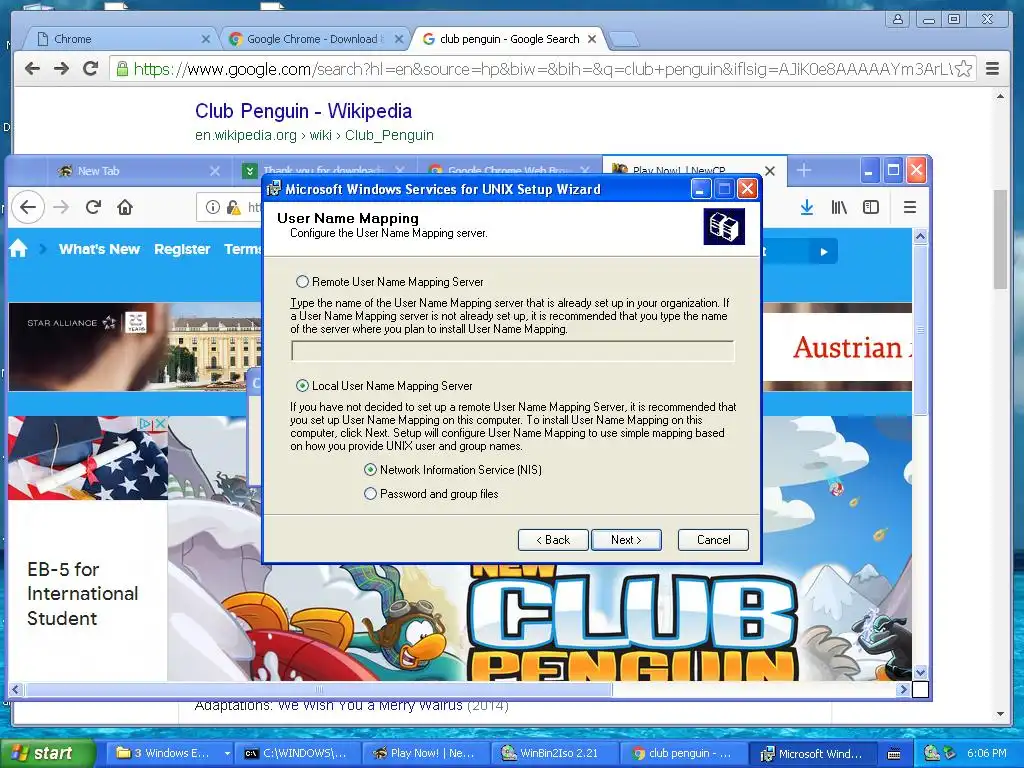
Task: Select 'club penguin - Google Search' tab
Action: [x=509, y=39]
